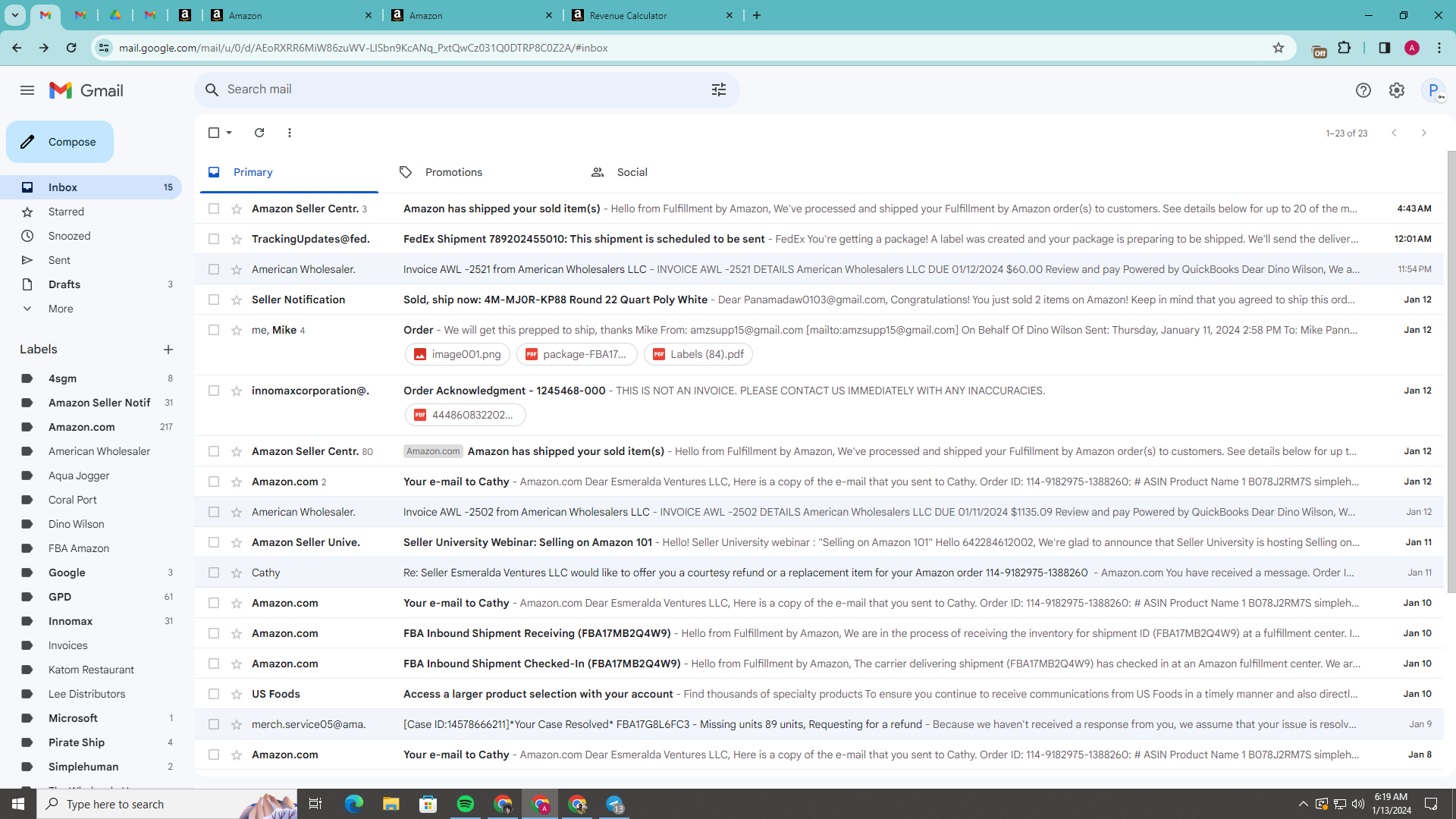Open the Chrome tab search dropdown
Screen dimensions: 1456x819
[x=15, y=15]
